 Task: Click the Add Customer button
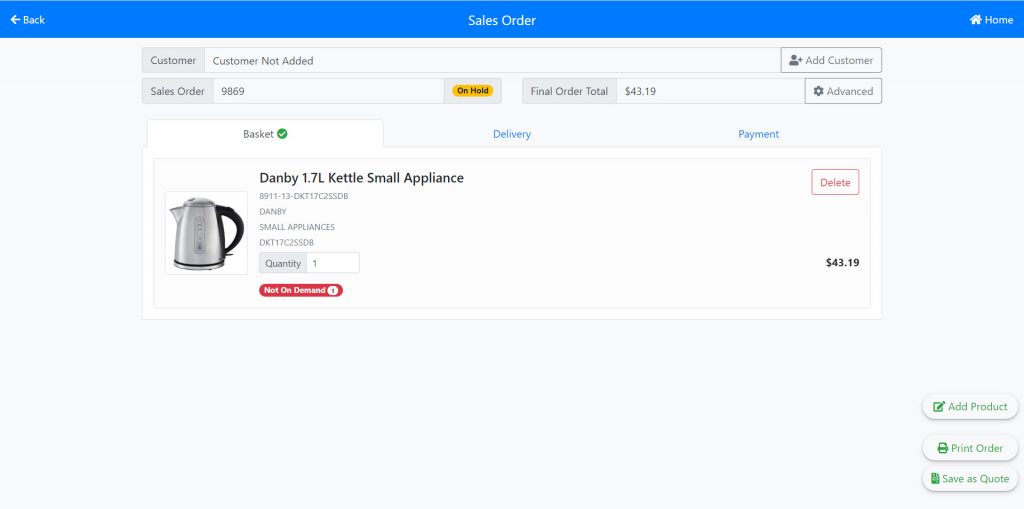831,60
